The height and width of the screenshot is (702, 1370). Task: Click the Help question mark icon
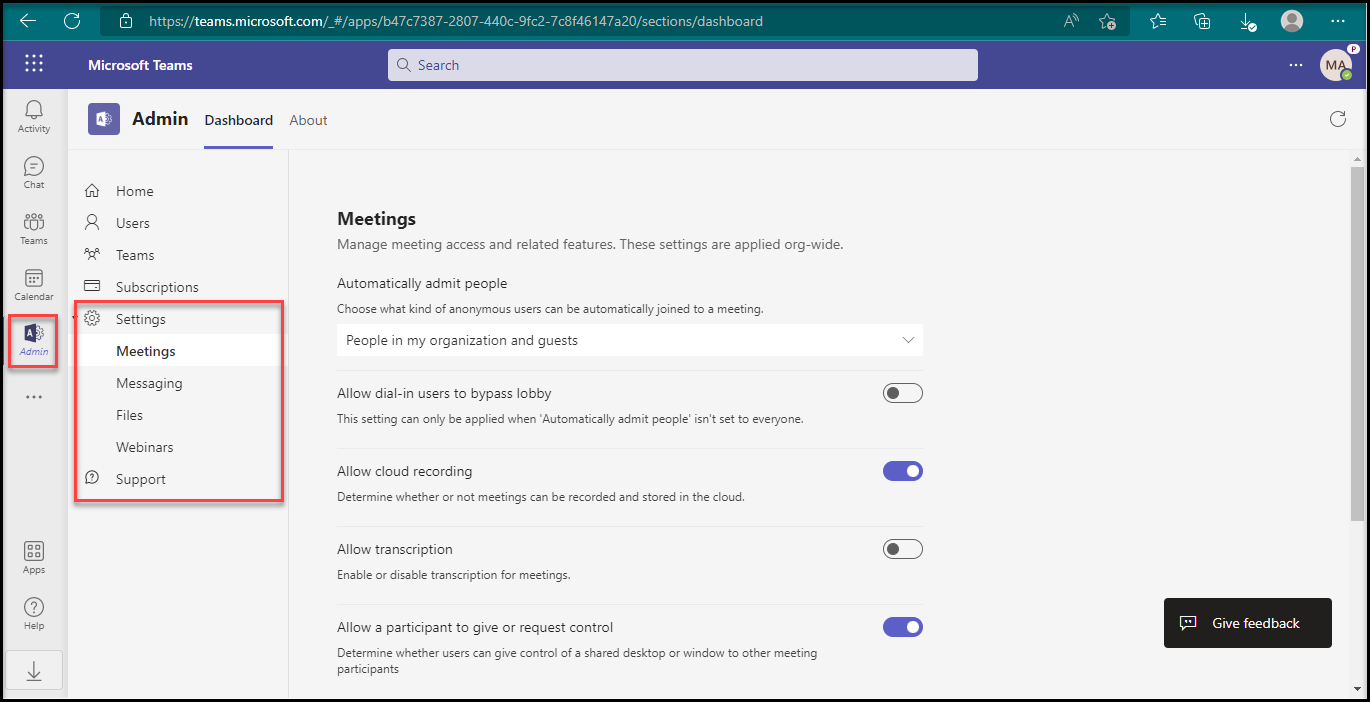pyautogui.click(x=34, y=613)
